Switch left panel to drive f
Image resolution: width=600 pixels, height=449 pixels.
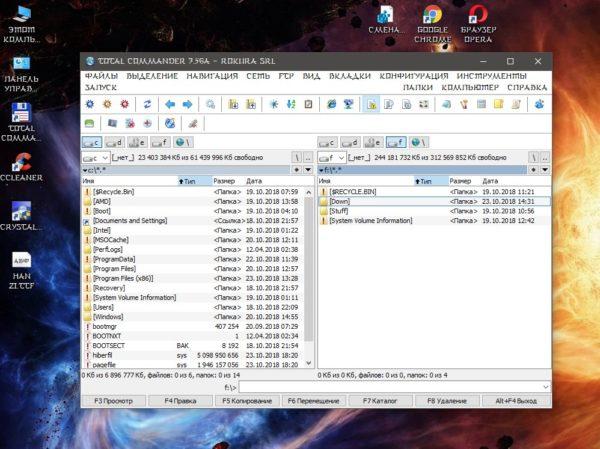pyautogui.click(x=160, y=143)
